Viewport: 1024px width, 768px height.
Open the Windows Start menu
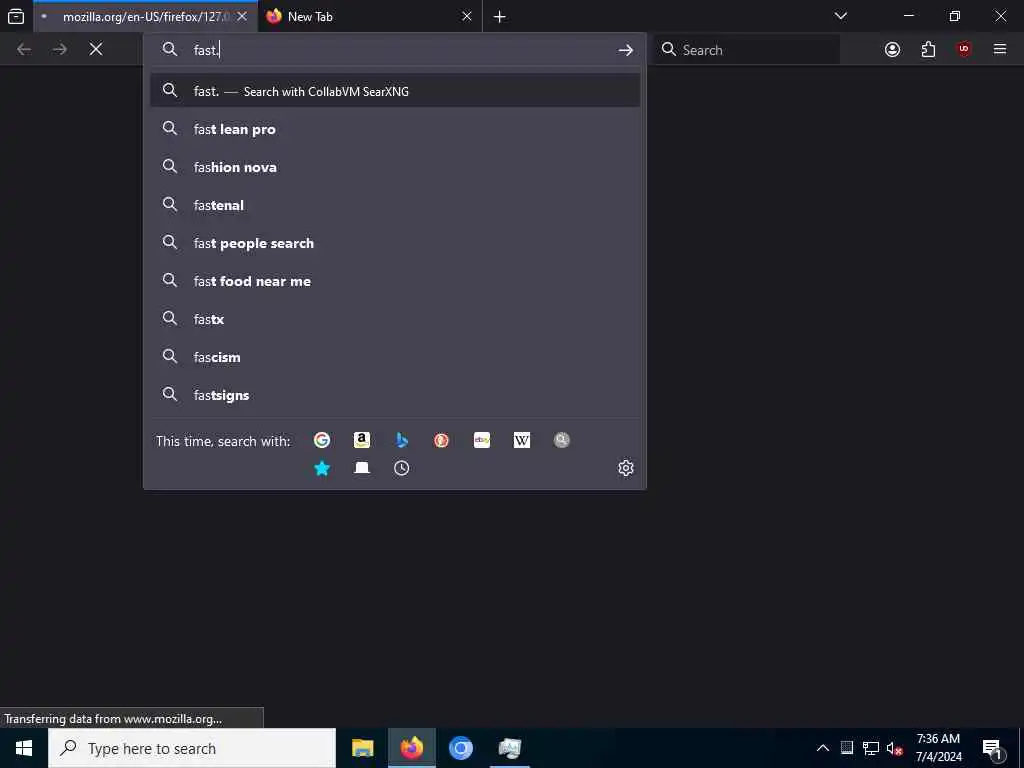[24, 748]
